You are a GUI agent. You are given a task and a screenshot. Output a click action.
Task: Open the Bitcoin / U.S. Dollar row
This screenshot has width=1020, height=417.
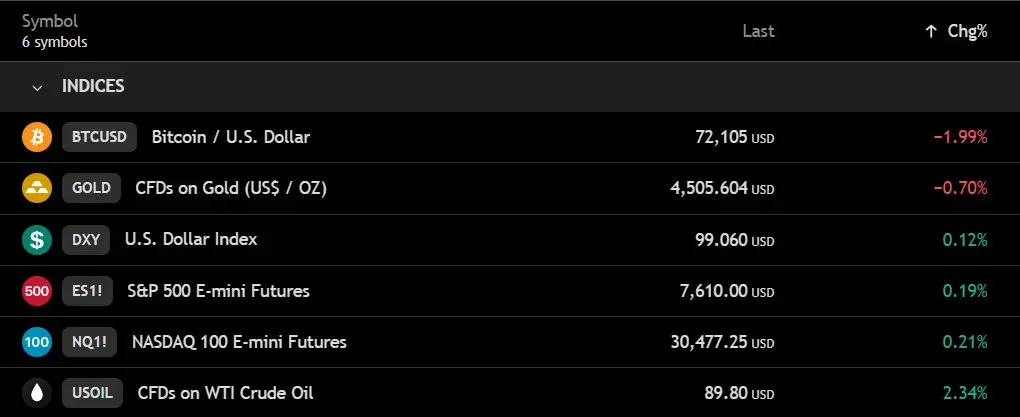(510, 137)
